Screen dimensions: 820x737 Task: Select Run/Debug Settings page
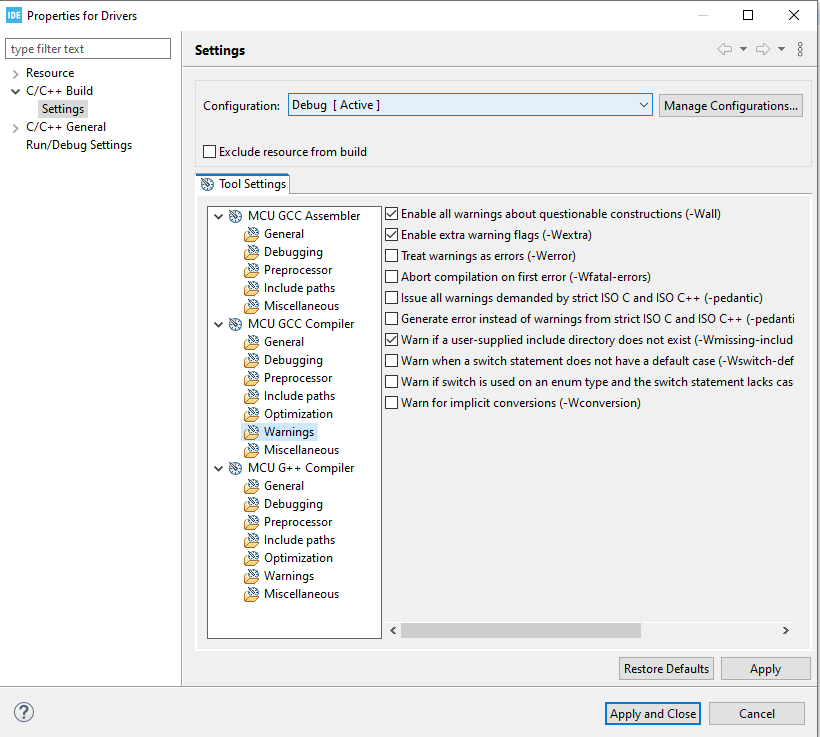click(x=79, y=145)
